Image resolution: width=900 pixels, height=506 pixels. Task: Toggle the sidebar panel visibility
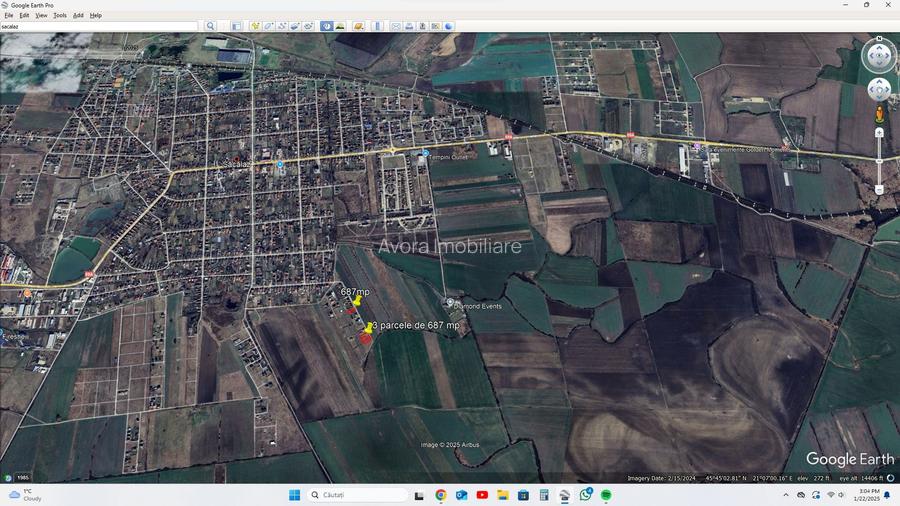[x=237, y=26]
